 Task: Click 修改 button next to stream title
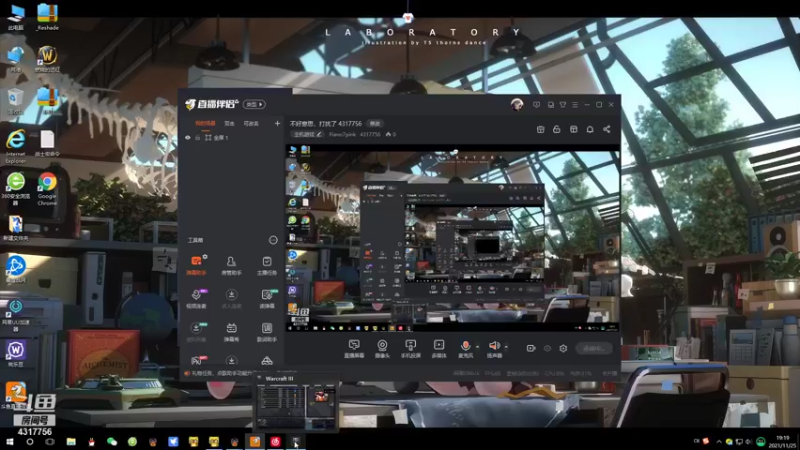coord(375,123)
